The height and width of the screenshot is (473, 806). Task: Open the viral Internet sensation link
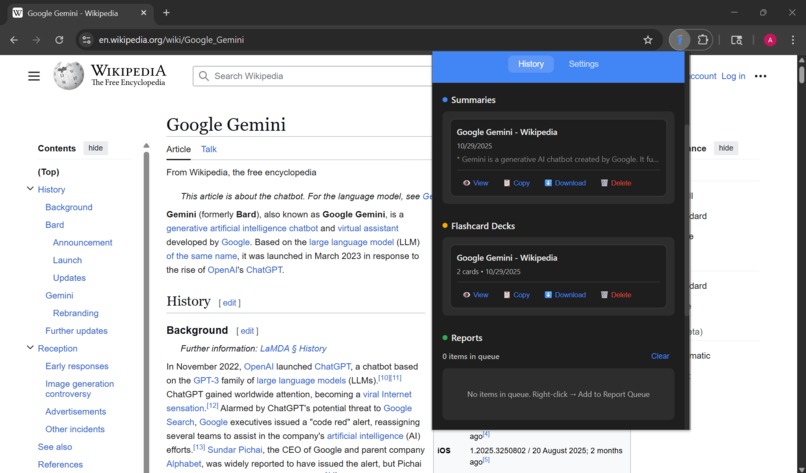pos(289,401)
